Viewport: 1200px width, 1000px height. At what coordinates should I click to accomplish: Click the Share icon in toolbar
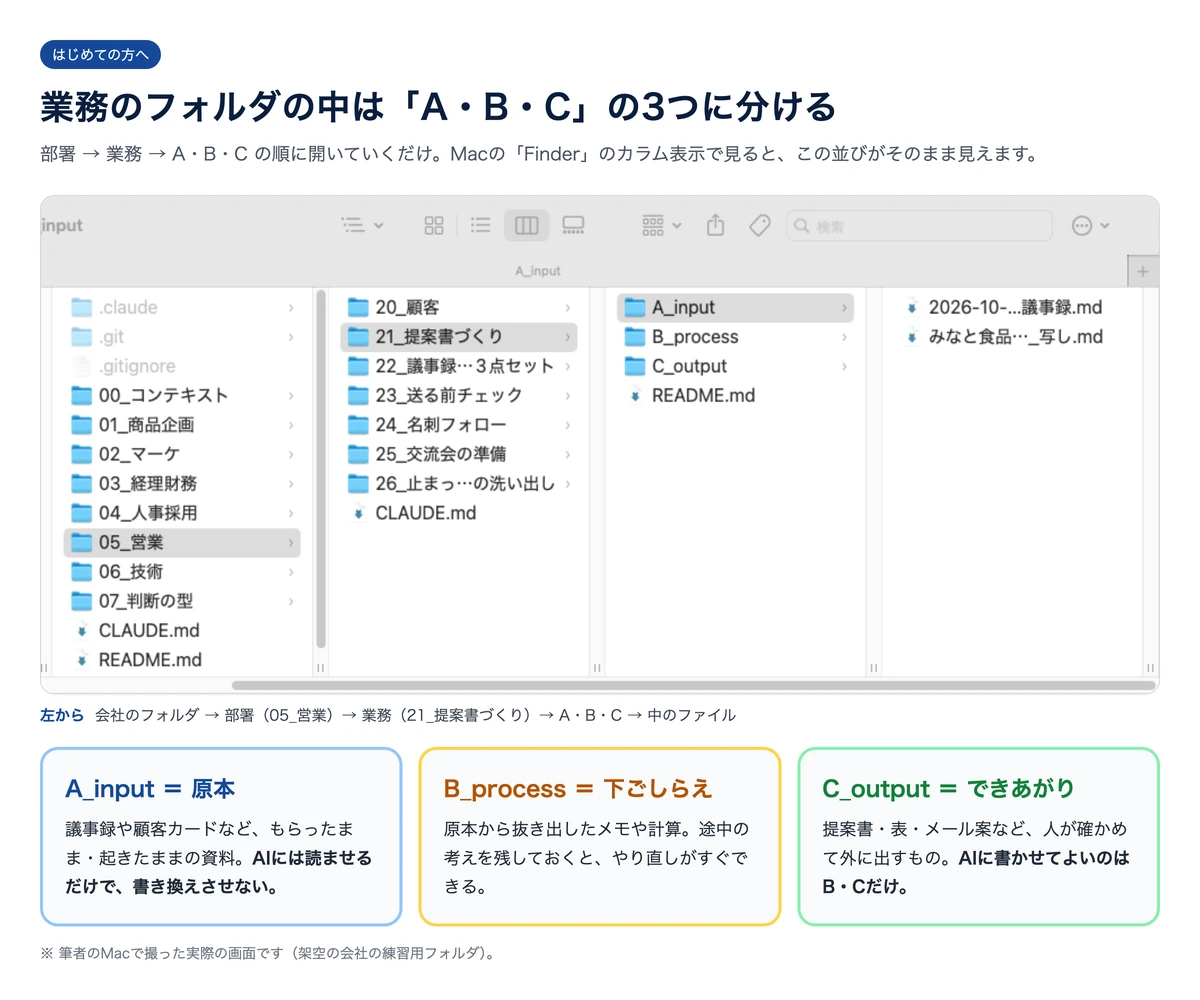pyautogui.click(x=715, y=225)
